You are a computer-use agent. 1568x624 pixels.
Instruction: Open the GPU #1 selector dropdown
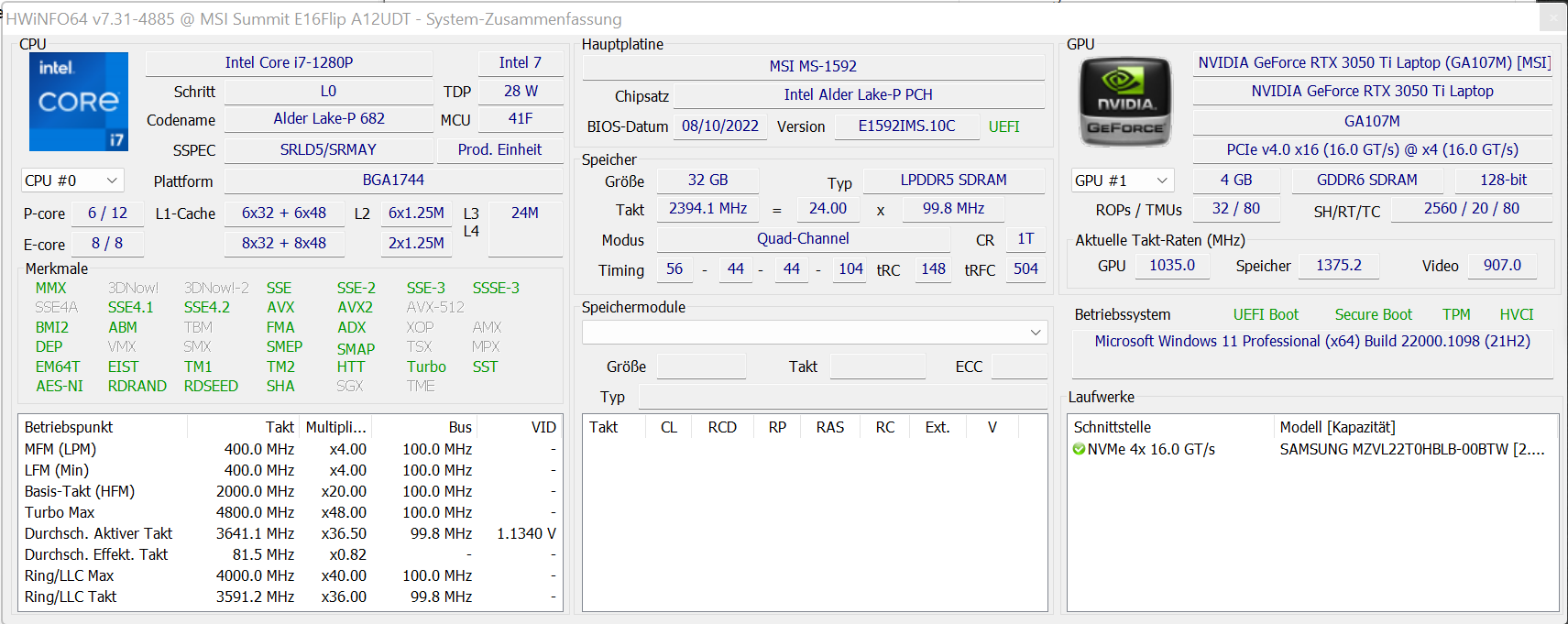point(1122,181)
